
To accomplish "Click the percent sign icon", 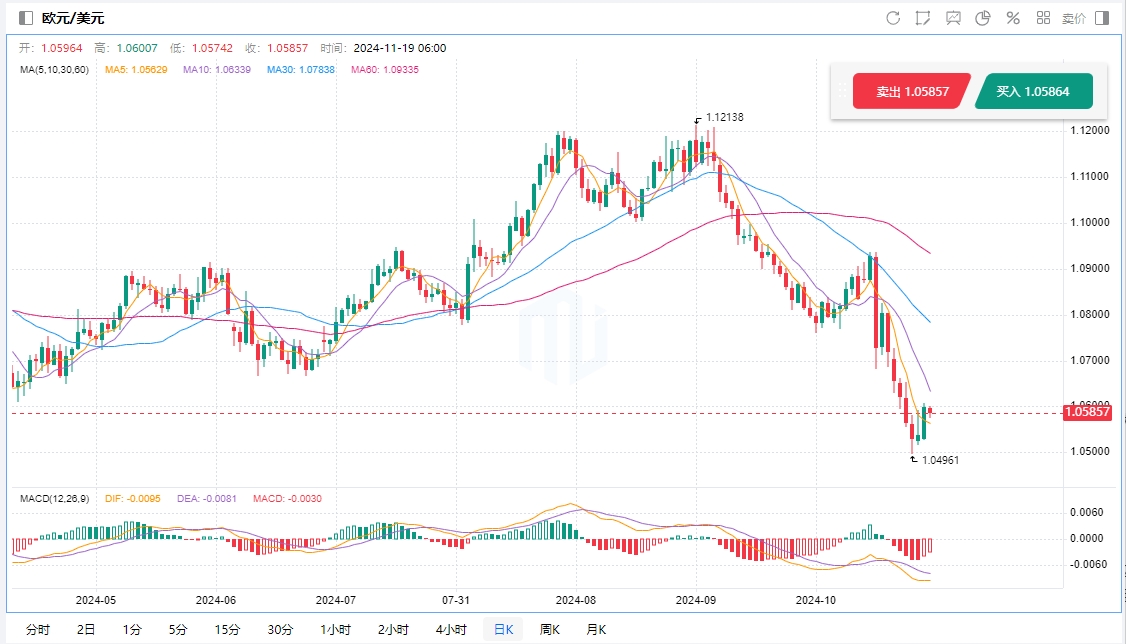I will (1012, 18).
